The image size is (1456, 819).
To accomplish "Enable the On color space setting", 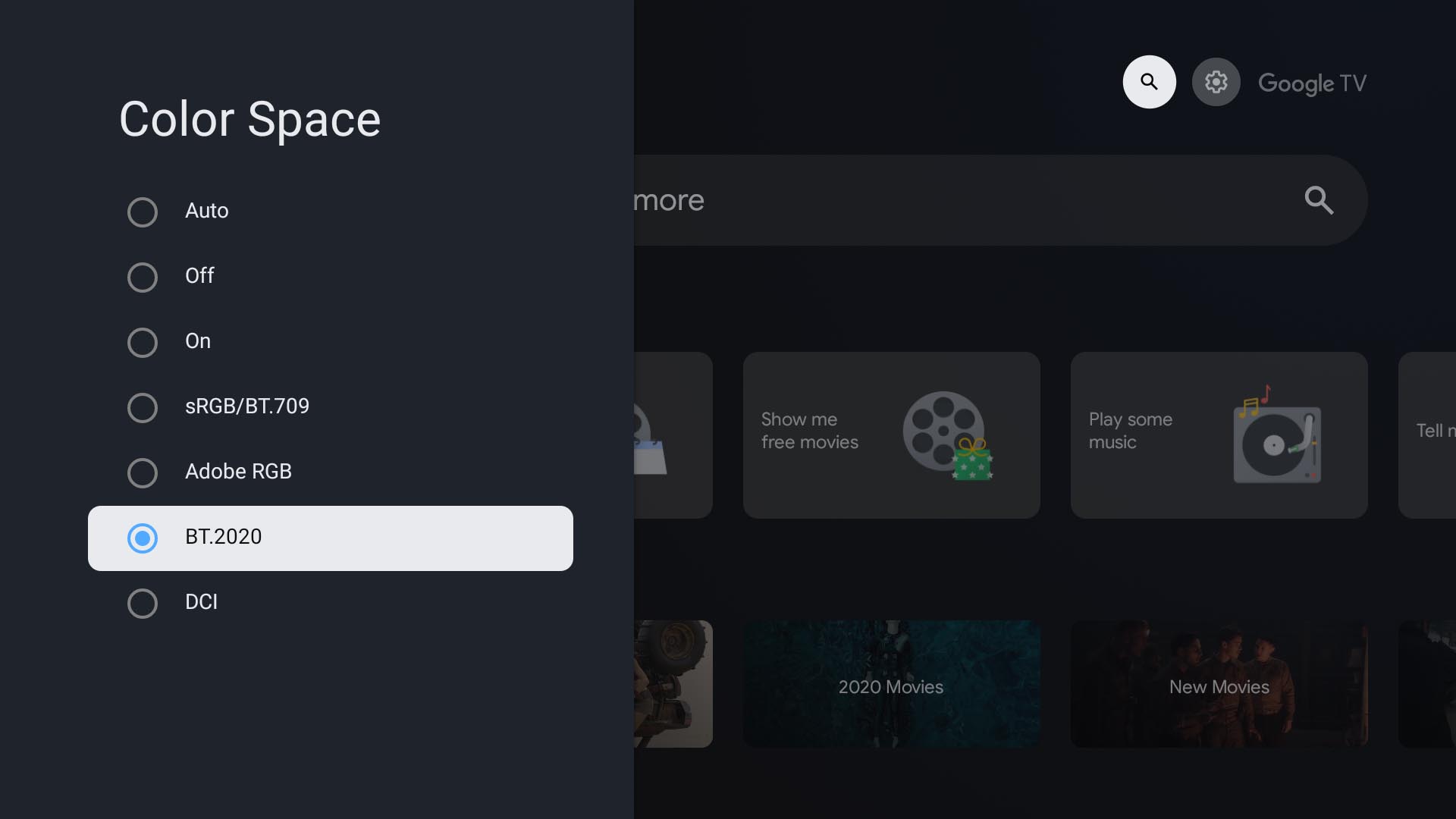I will tap(142, 342).
